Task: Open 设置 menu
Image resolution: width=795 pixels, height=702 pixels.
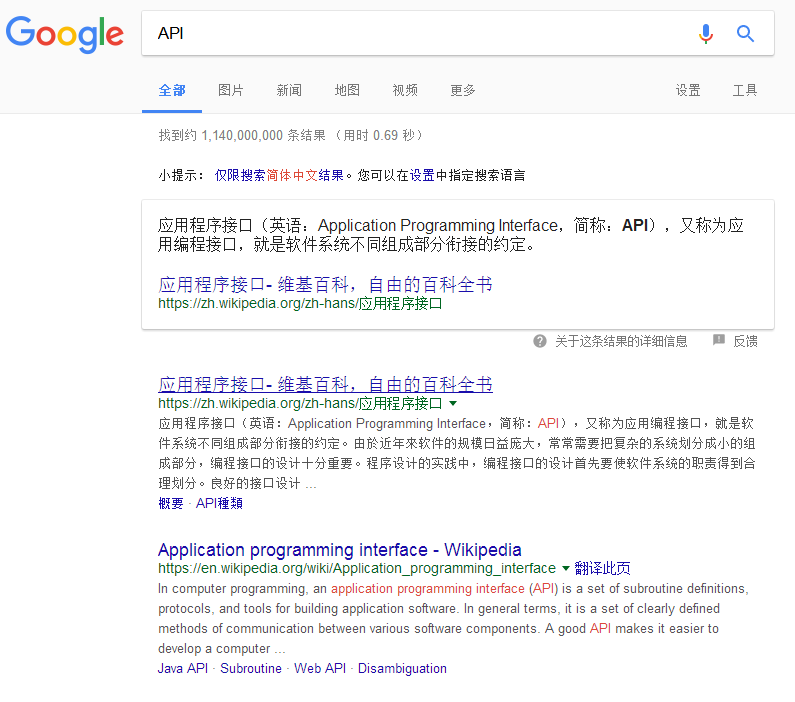Action: point(688,90)
